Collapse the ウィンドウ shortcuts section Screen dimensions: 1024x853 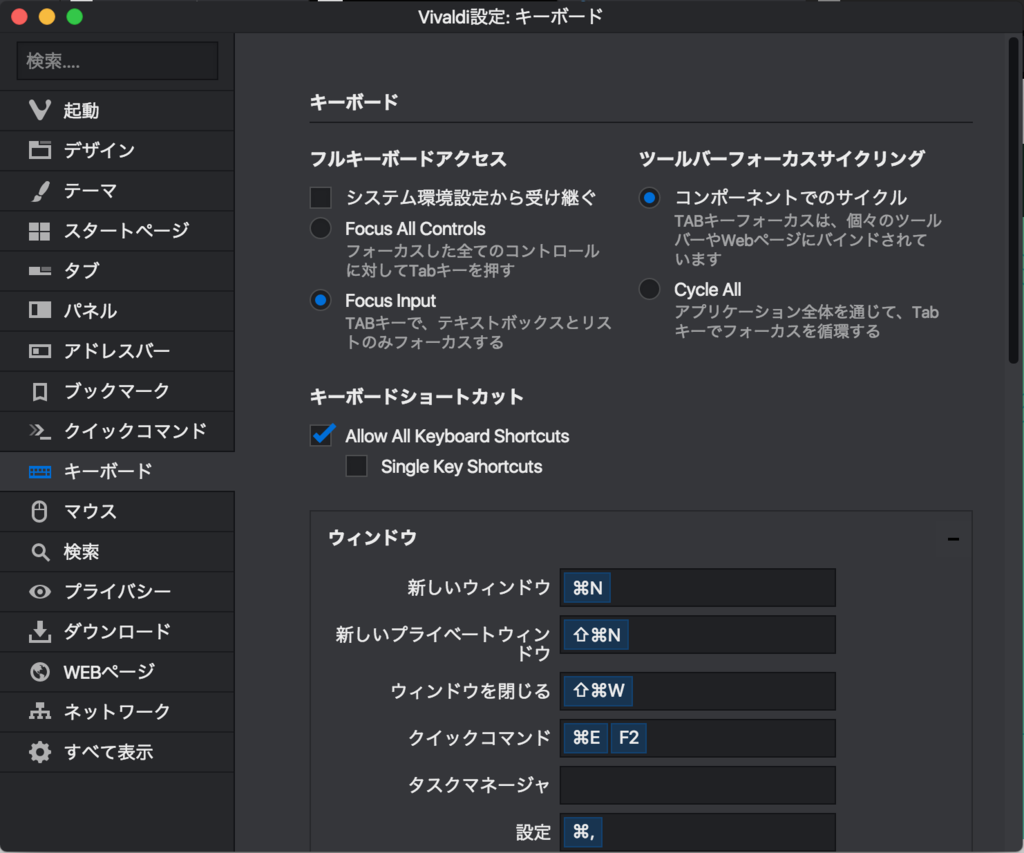pos(953,537)
